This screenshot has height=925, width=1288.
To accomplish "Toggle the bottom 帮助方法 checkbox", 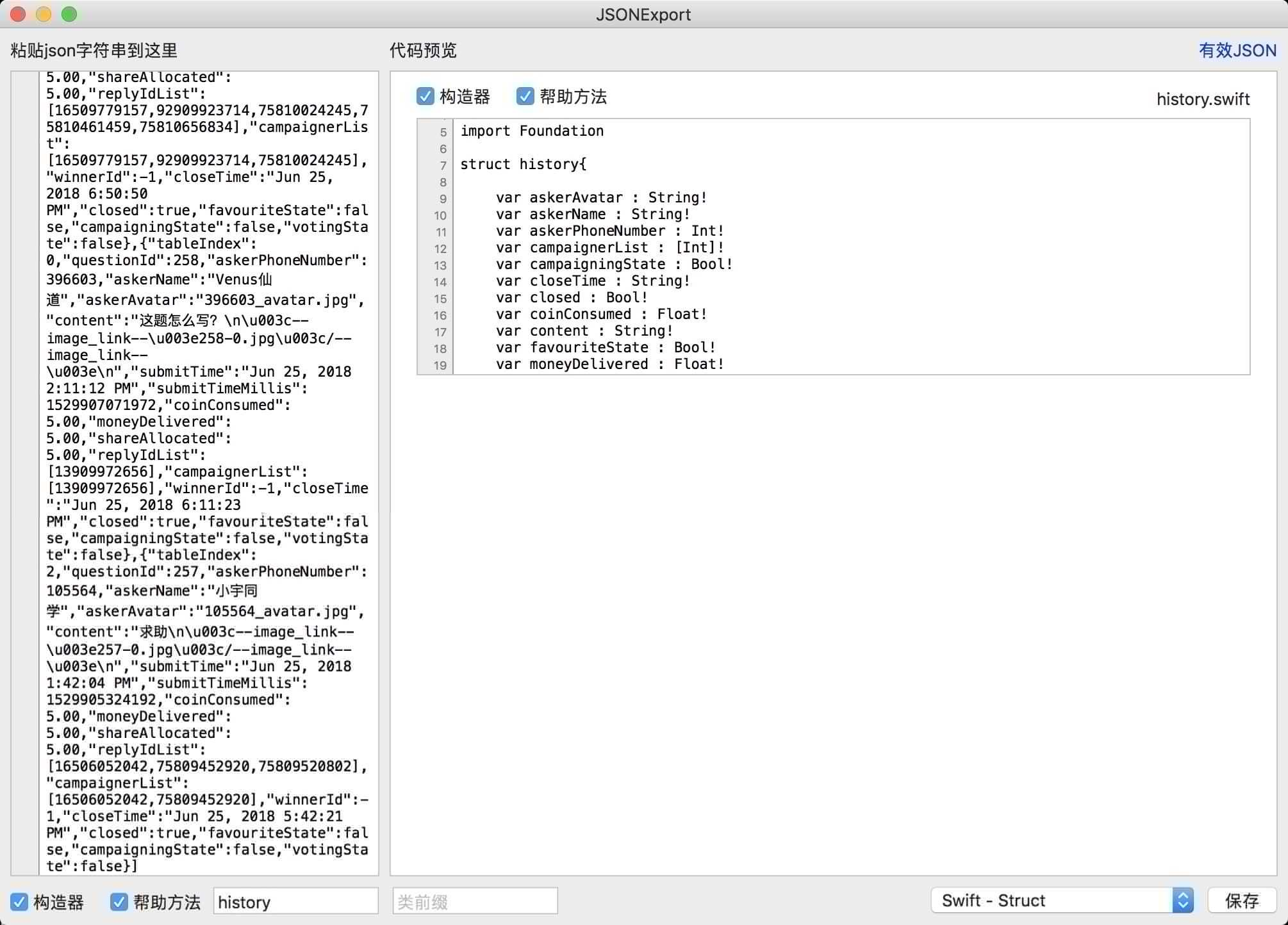I will click(119, 902).
